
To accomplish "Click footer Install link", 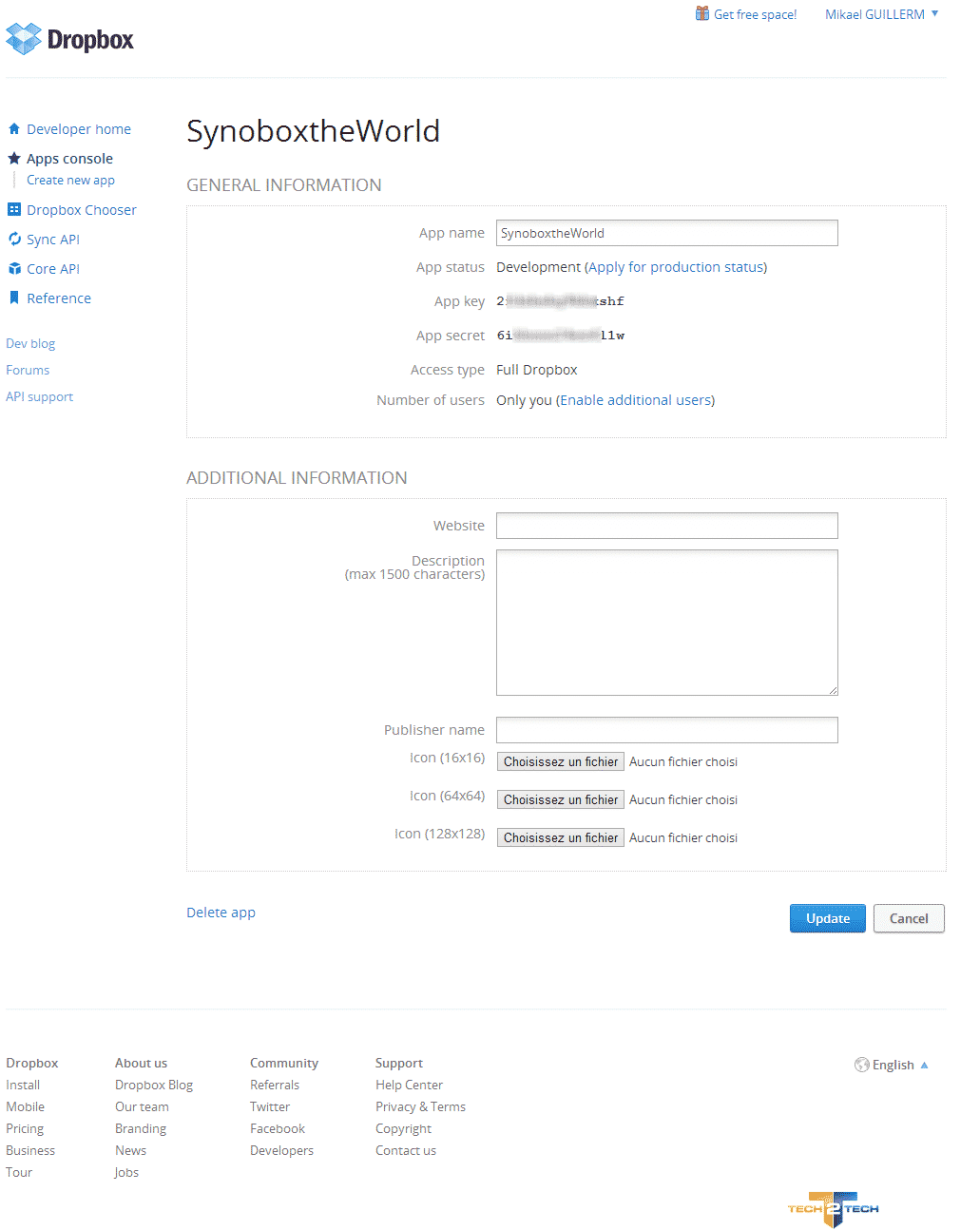I will coord(23,1086).
